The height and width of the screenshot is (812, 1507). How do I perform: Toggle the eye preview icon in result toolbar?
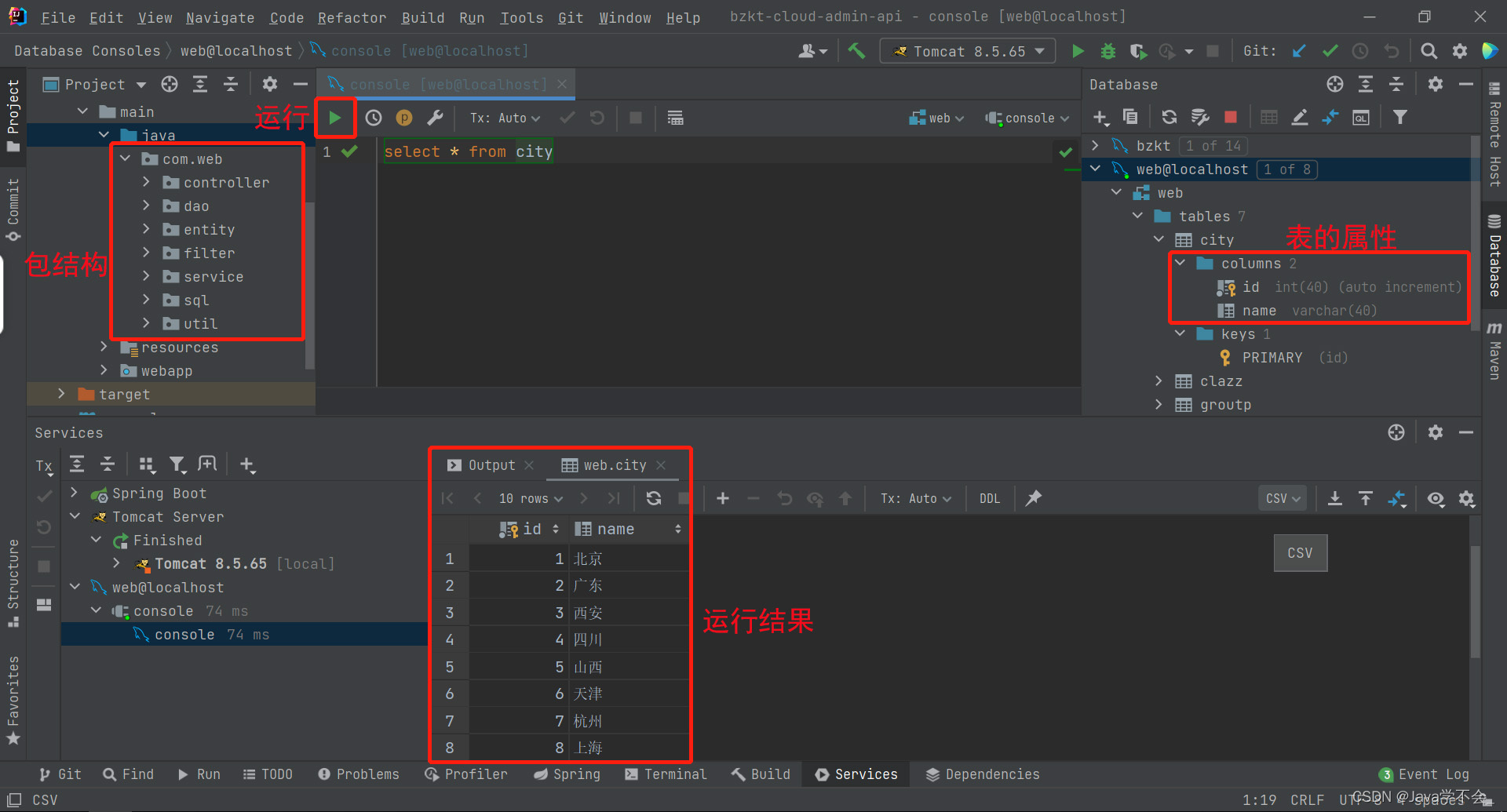pyautogui.click(x=1436, y=498)
